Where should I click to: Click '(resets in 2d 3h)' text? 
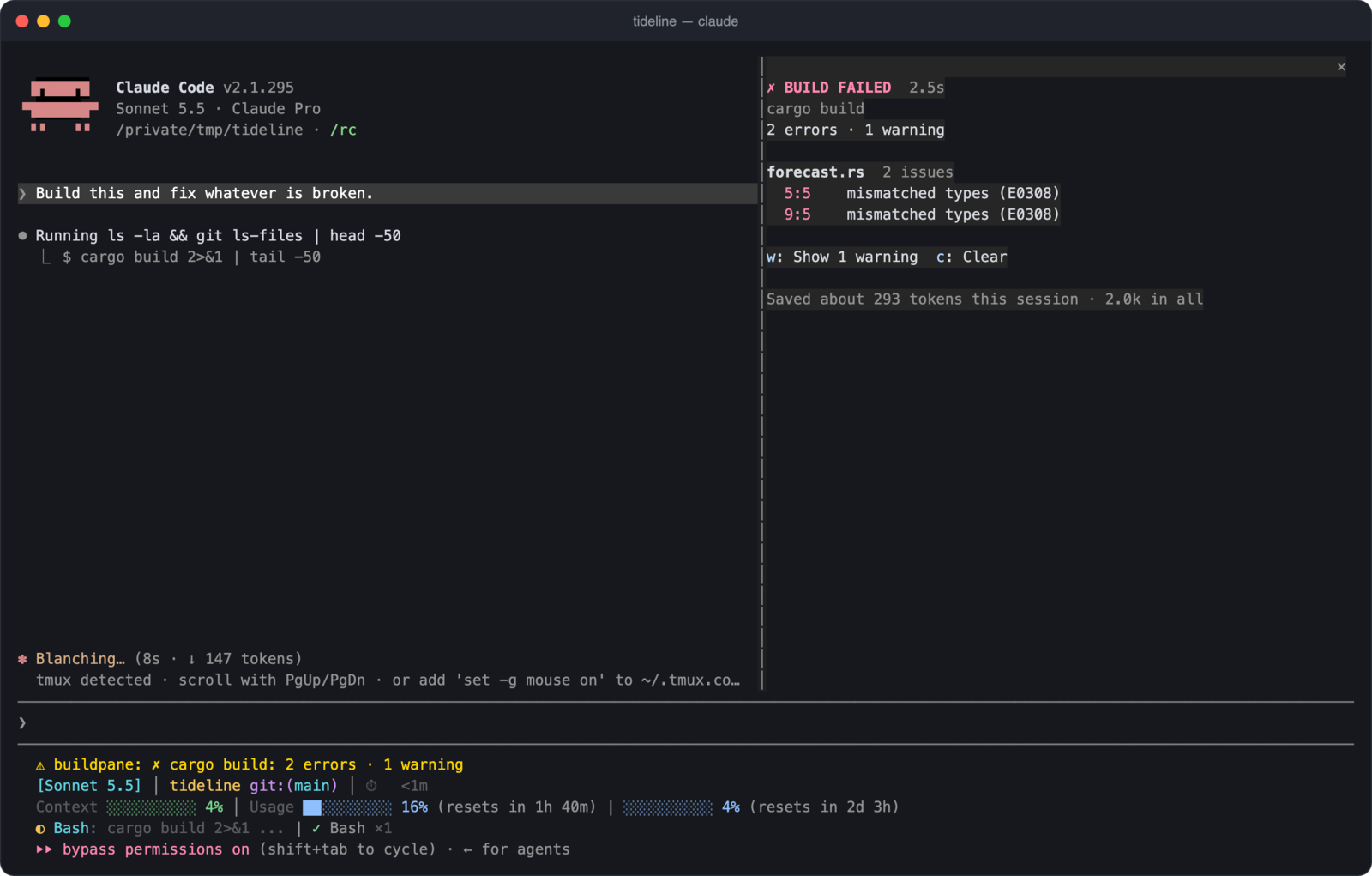[824, 807]
